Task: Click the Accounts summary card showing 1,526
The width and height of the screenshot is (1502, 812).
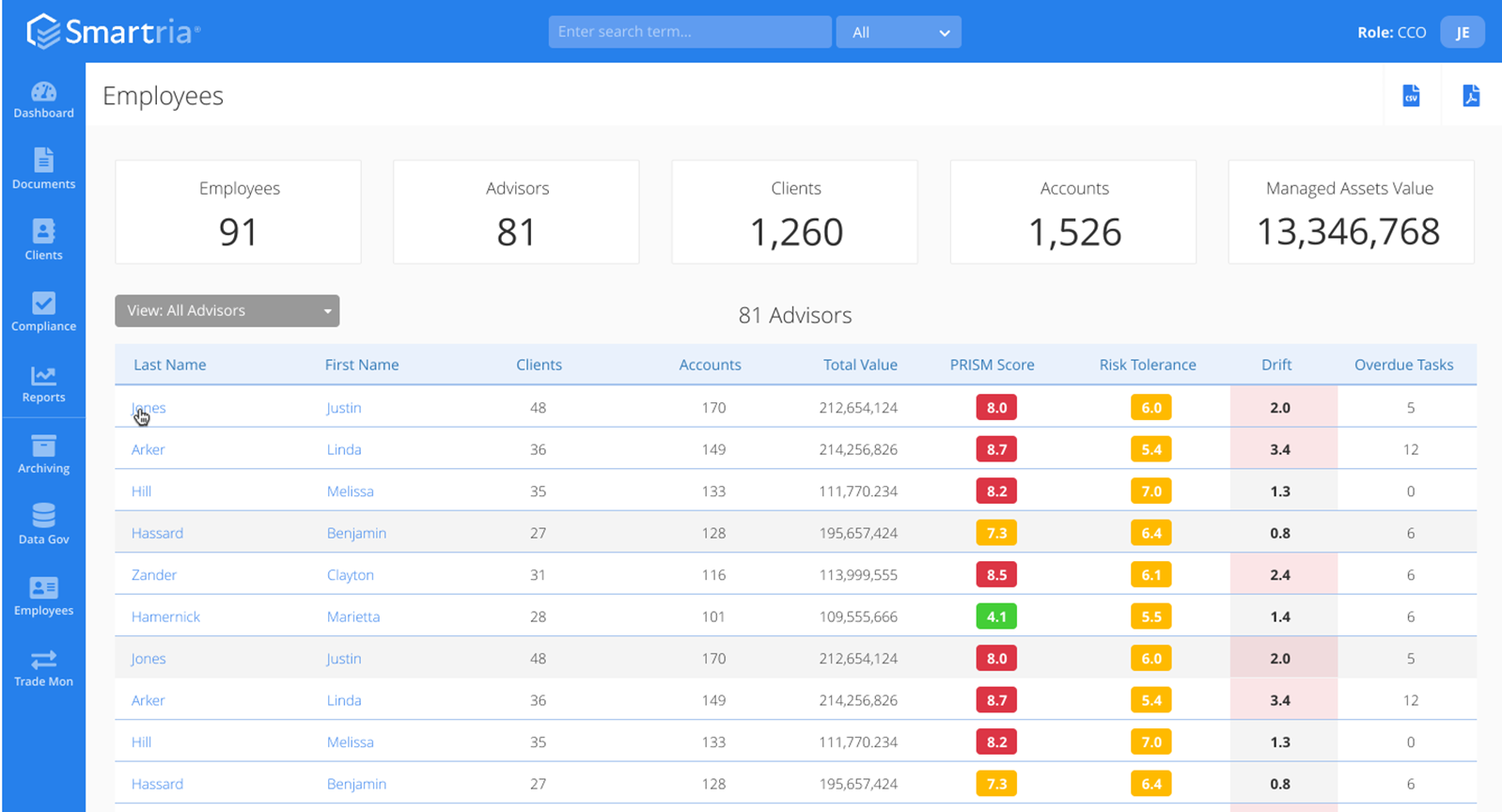Action: 1073,212
